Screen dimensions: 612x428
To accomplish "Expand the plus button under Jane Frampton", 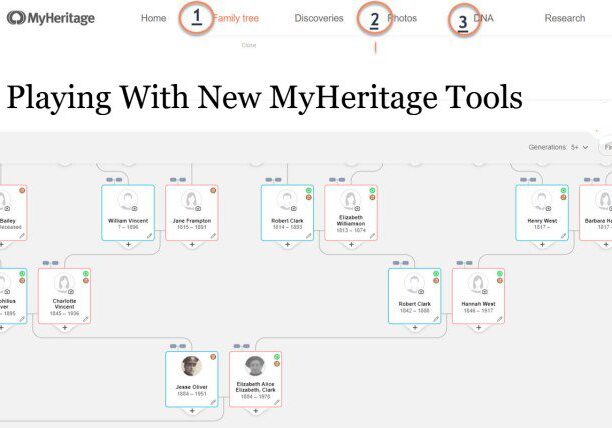I will (192, 245).
